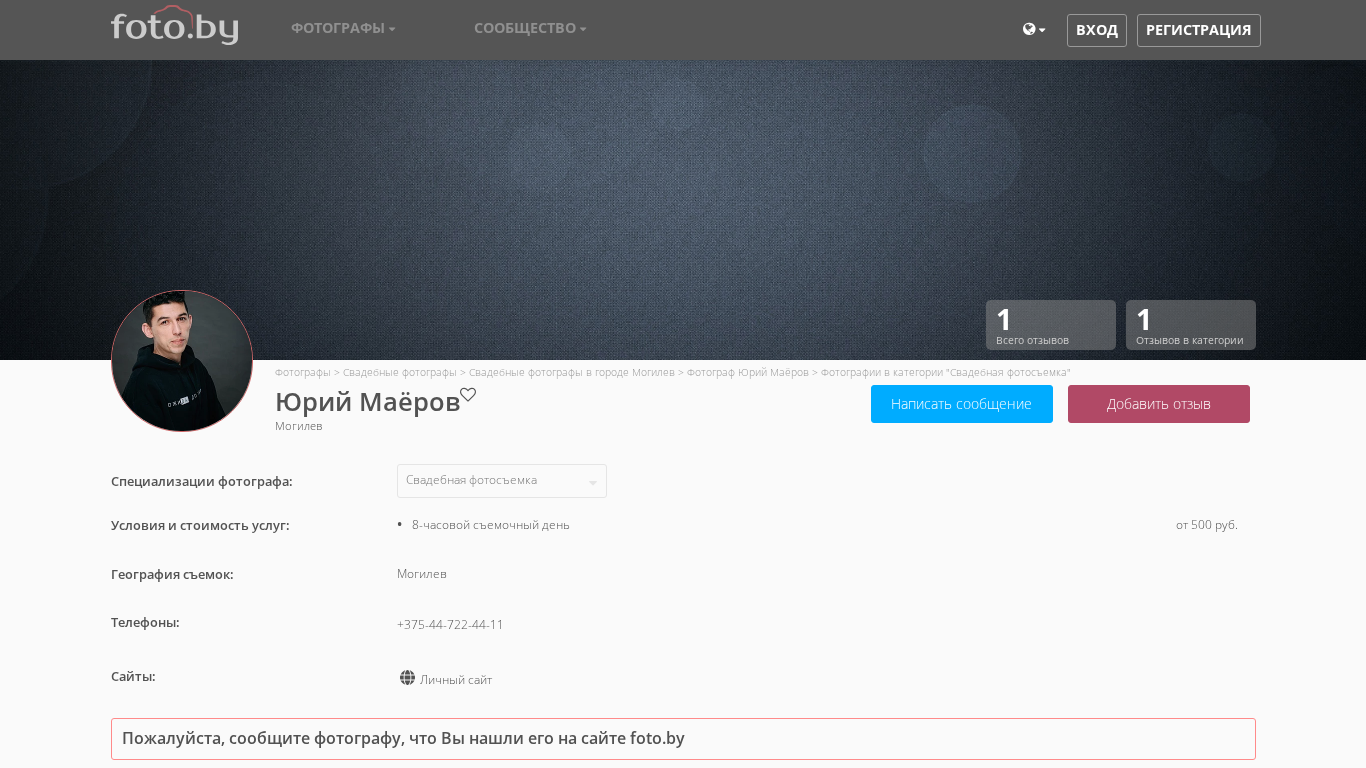View the Всего отзывов counter
1366x768 pixels.
tap(1050, 325)
